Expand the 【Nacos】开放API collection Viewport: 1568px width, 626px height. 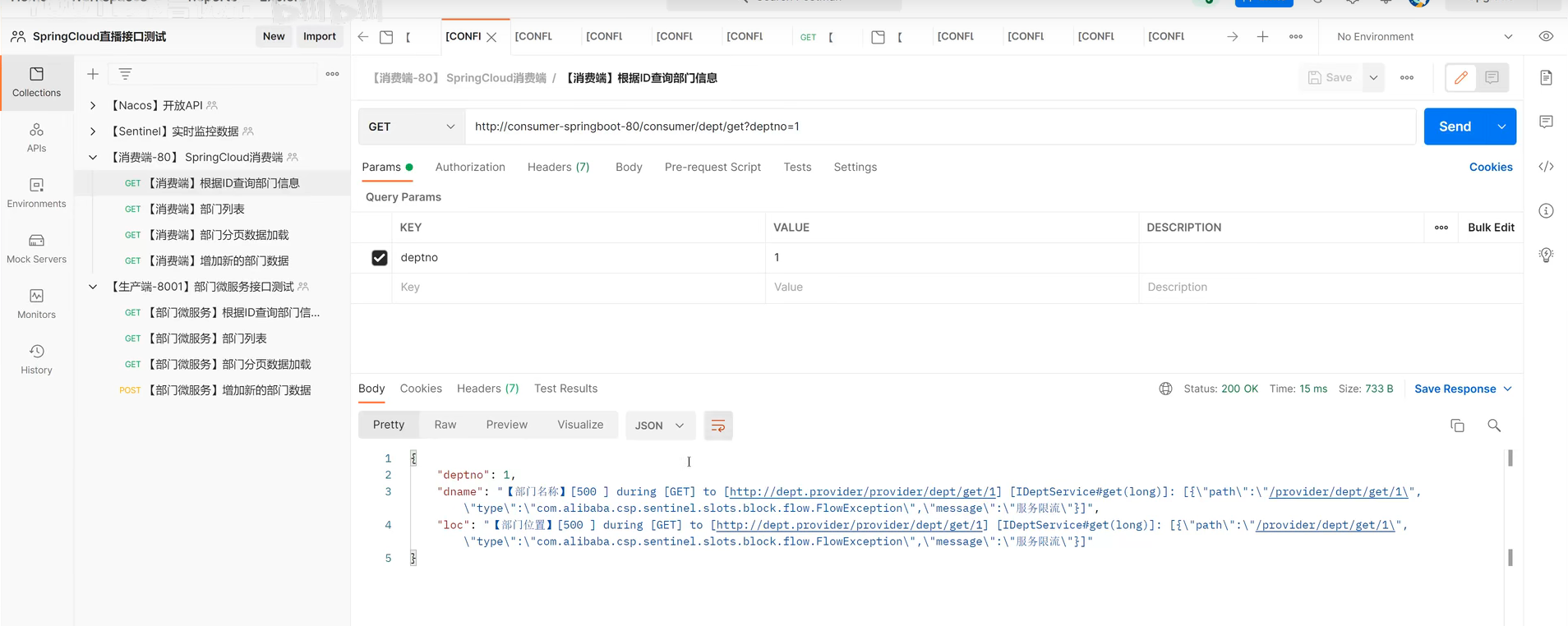click(x=93, y=105)
